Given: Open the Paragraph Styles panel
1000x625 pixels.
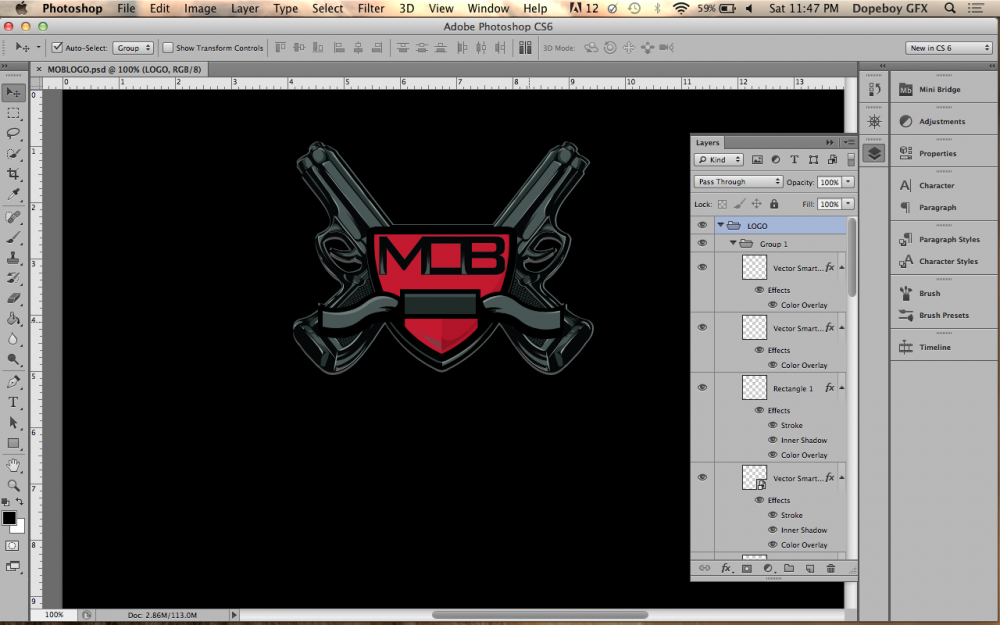Looking at the screenshot, I should [x=948, y=240].
